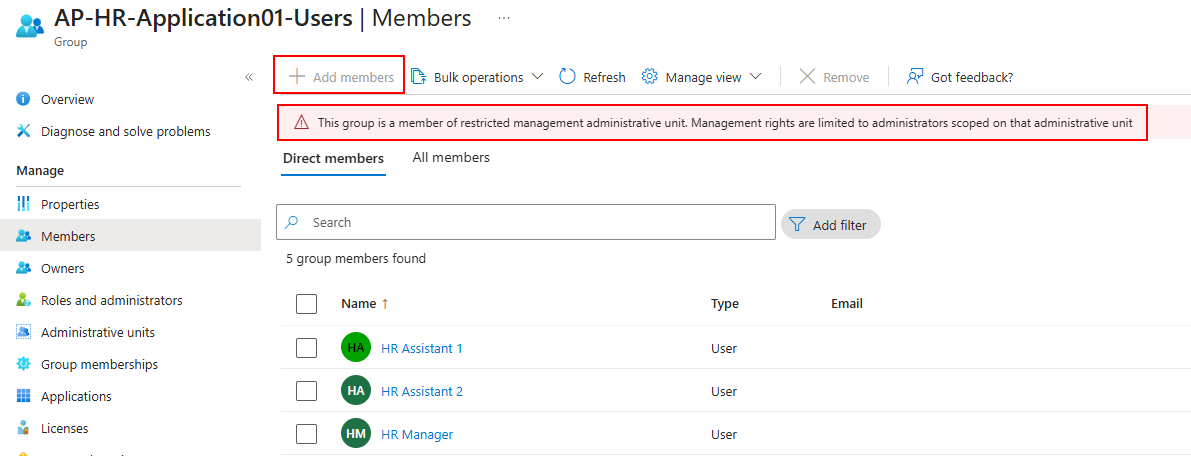
Task: Click the Type cell 'User' for HR Assistant 1
Action: [x=724, y=348]
